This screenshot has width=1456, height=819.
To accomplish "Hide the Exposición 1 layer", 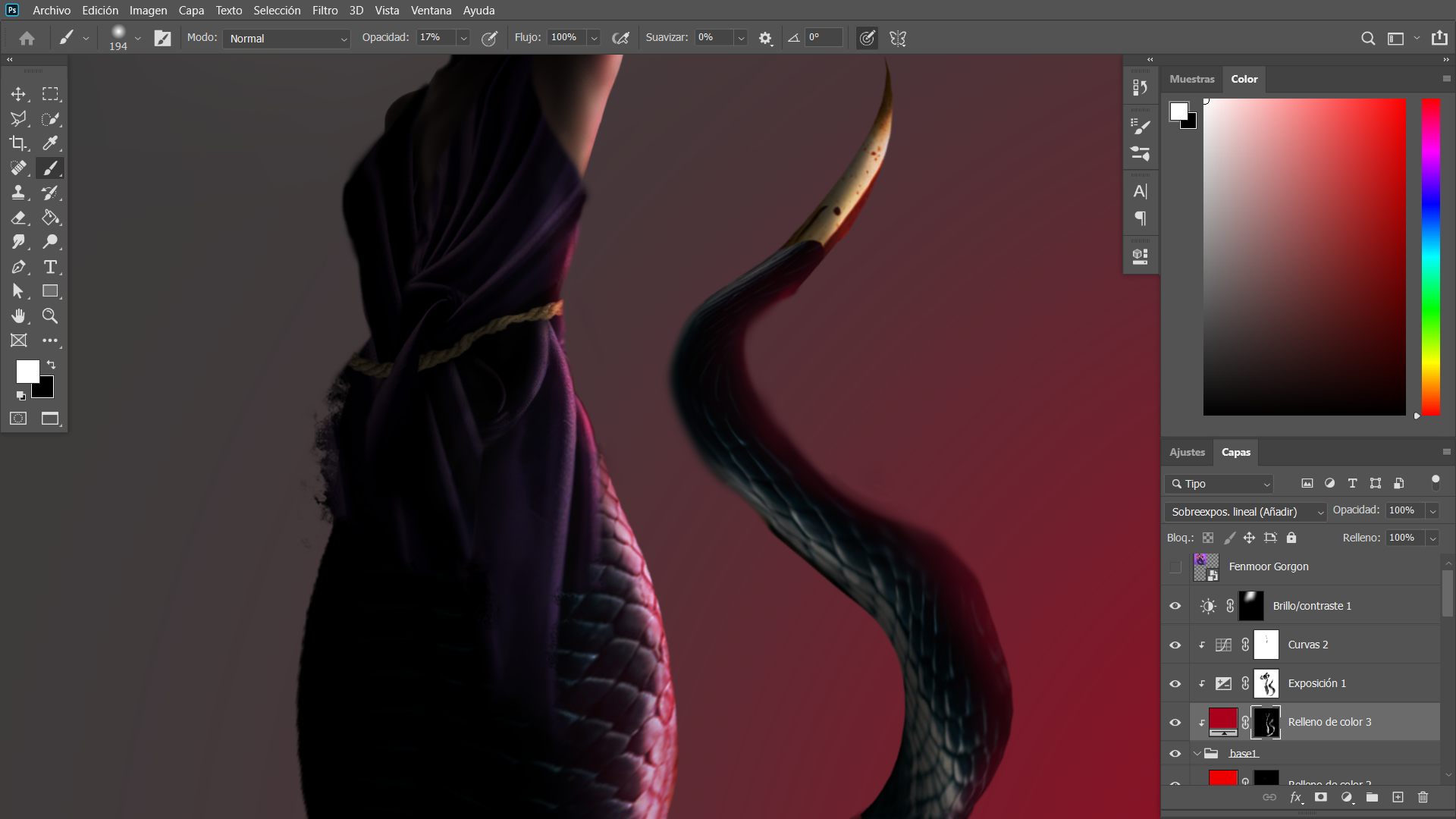I will (1175, 683).
